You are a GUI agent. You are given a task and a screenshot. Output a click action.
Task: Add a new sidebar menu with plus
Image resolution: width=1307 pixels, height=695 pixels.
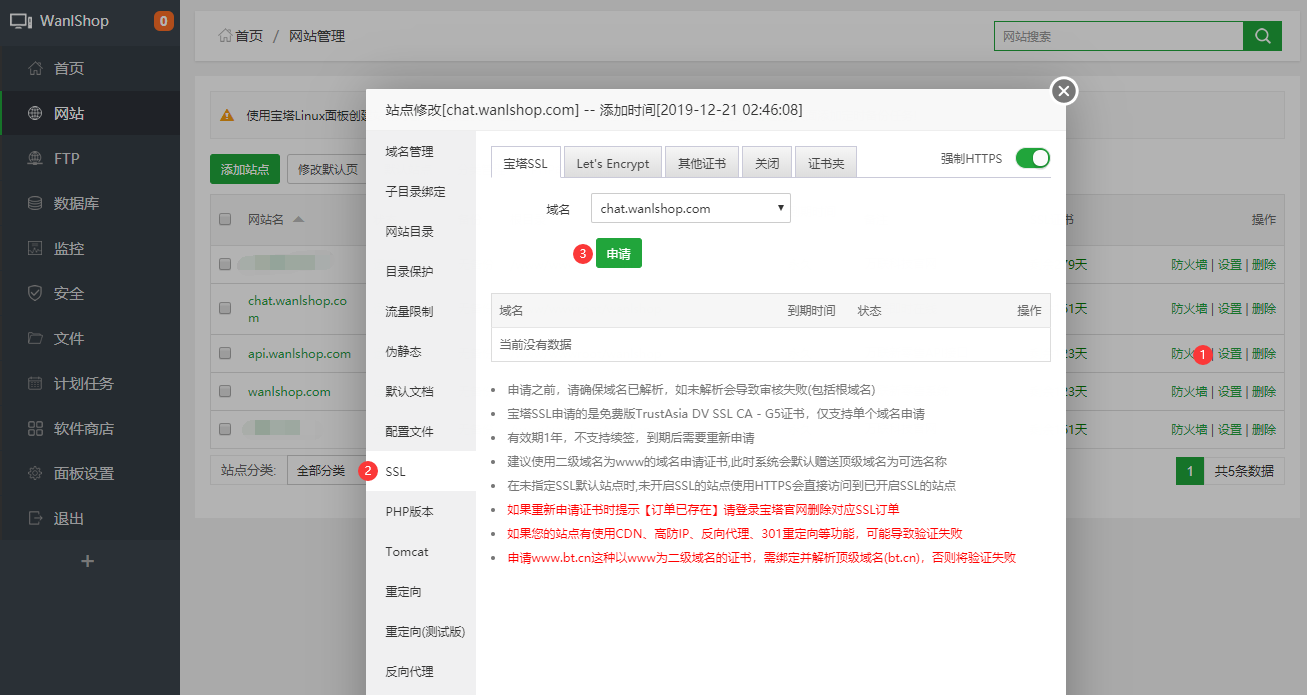[x=88, y=561]
